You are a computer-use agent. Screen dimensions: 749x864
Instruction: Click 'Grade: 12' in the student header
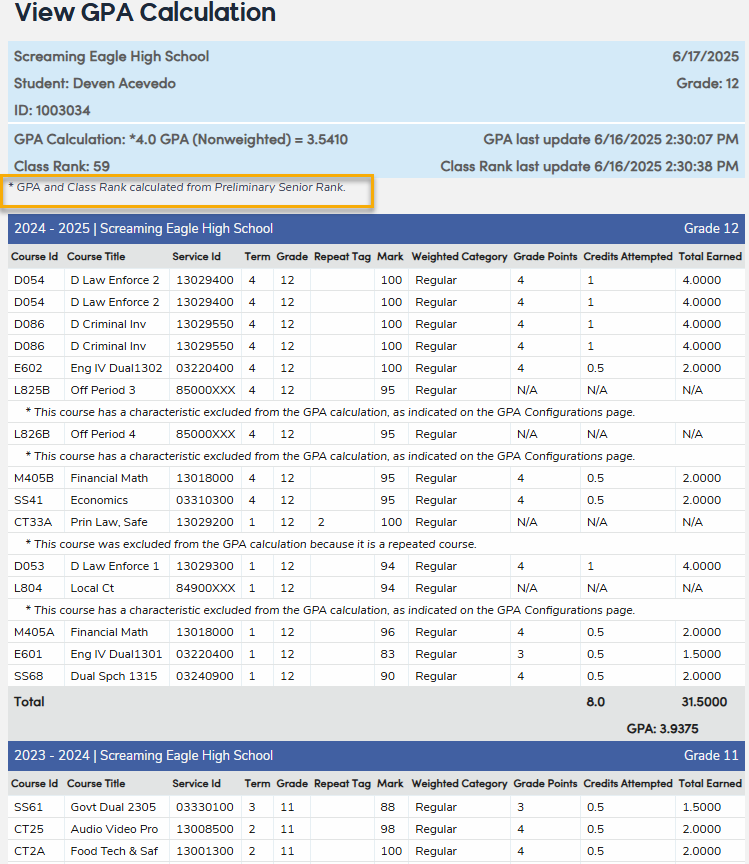point(708,83)
